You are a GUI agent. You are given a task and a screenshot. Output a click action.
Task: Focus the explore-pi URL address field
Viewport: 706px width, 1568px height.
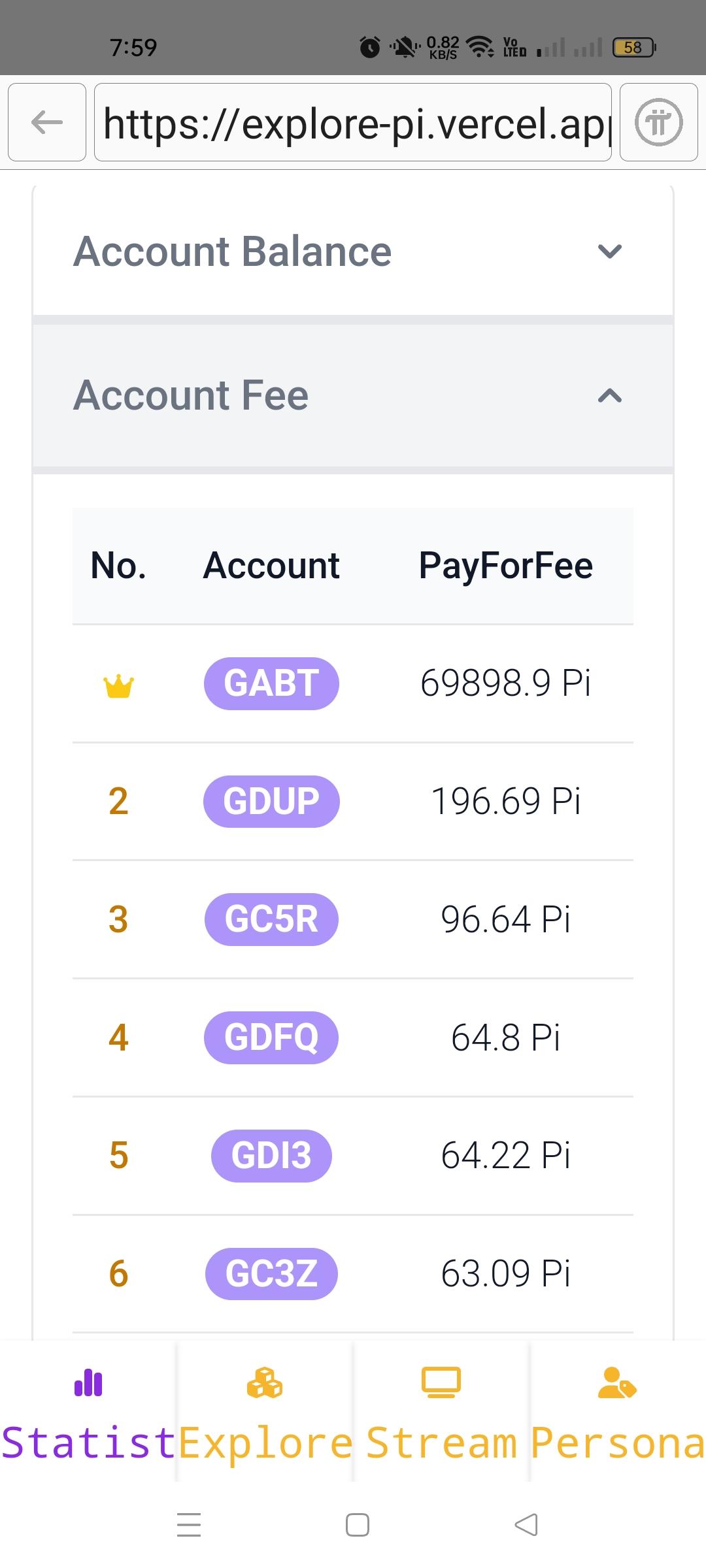[353, 122]
